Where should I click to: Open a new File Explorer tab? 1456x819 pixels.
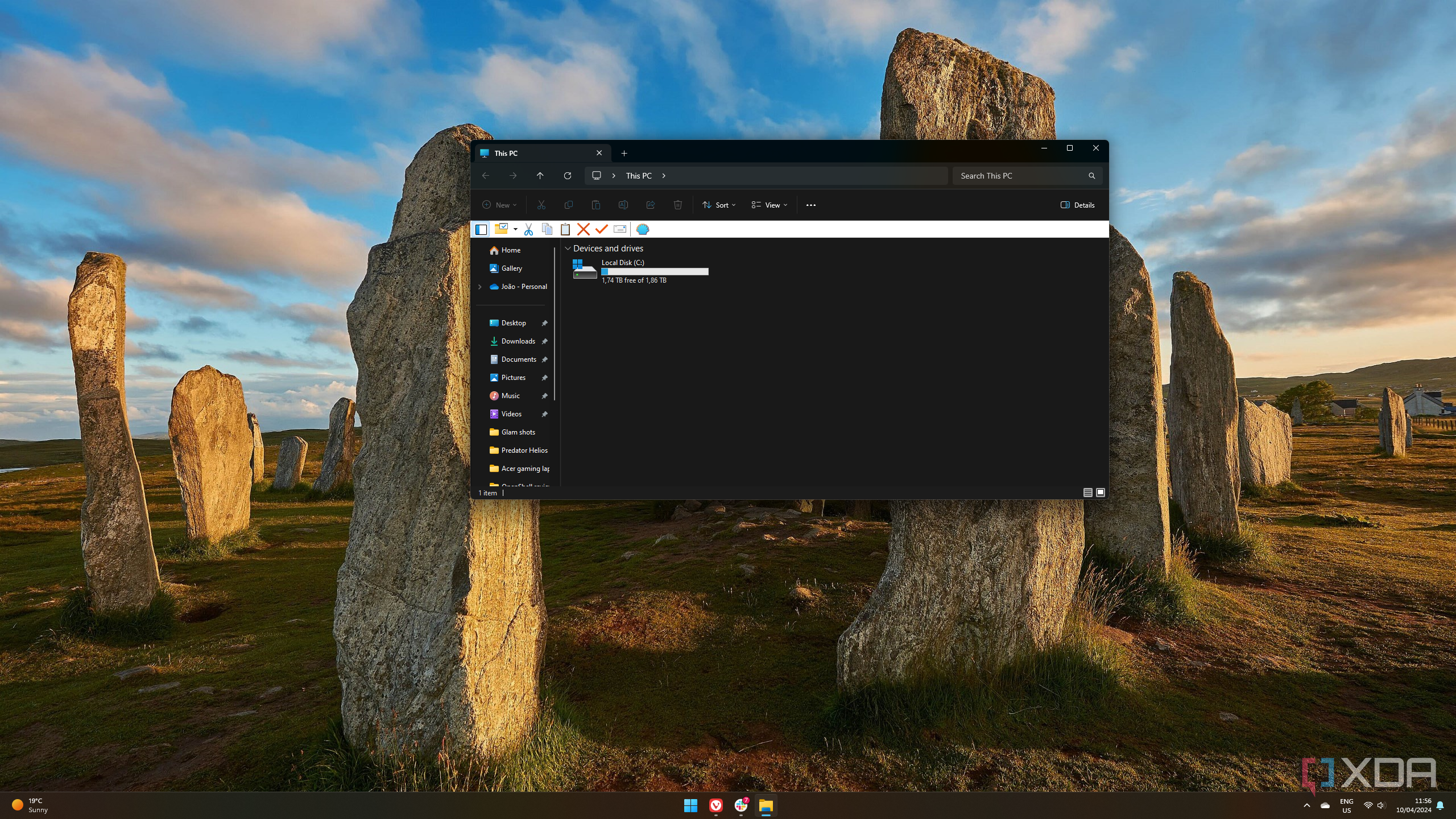[x=624, y=153]
